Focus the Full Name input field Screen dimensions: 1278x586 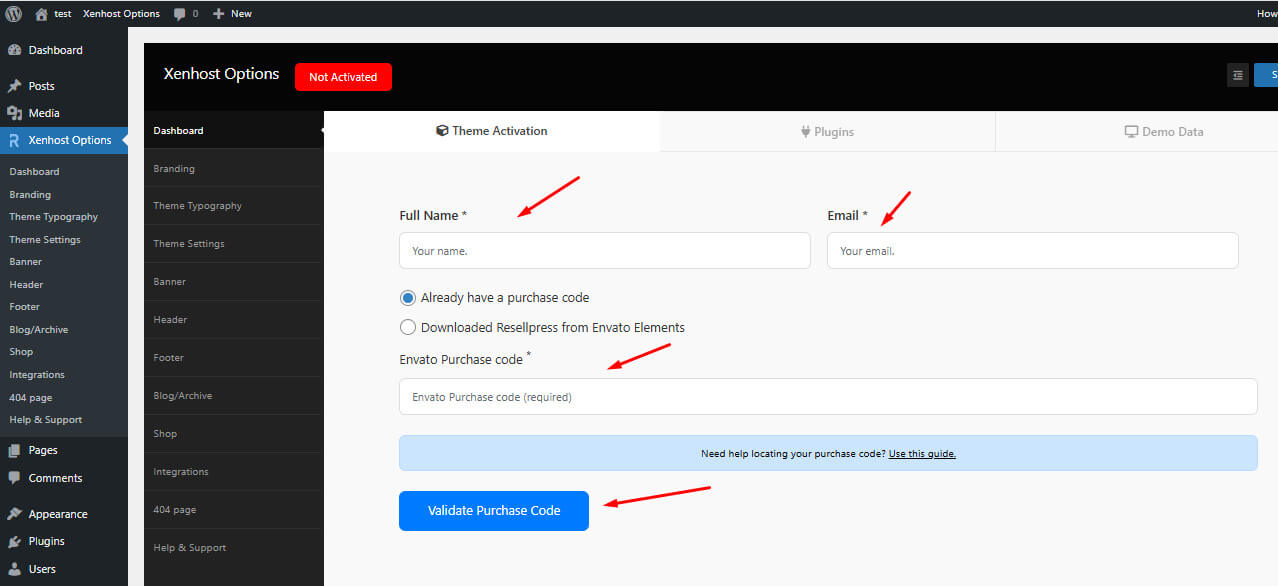tap(605, 251)
